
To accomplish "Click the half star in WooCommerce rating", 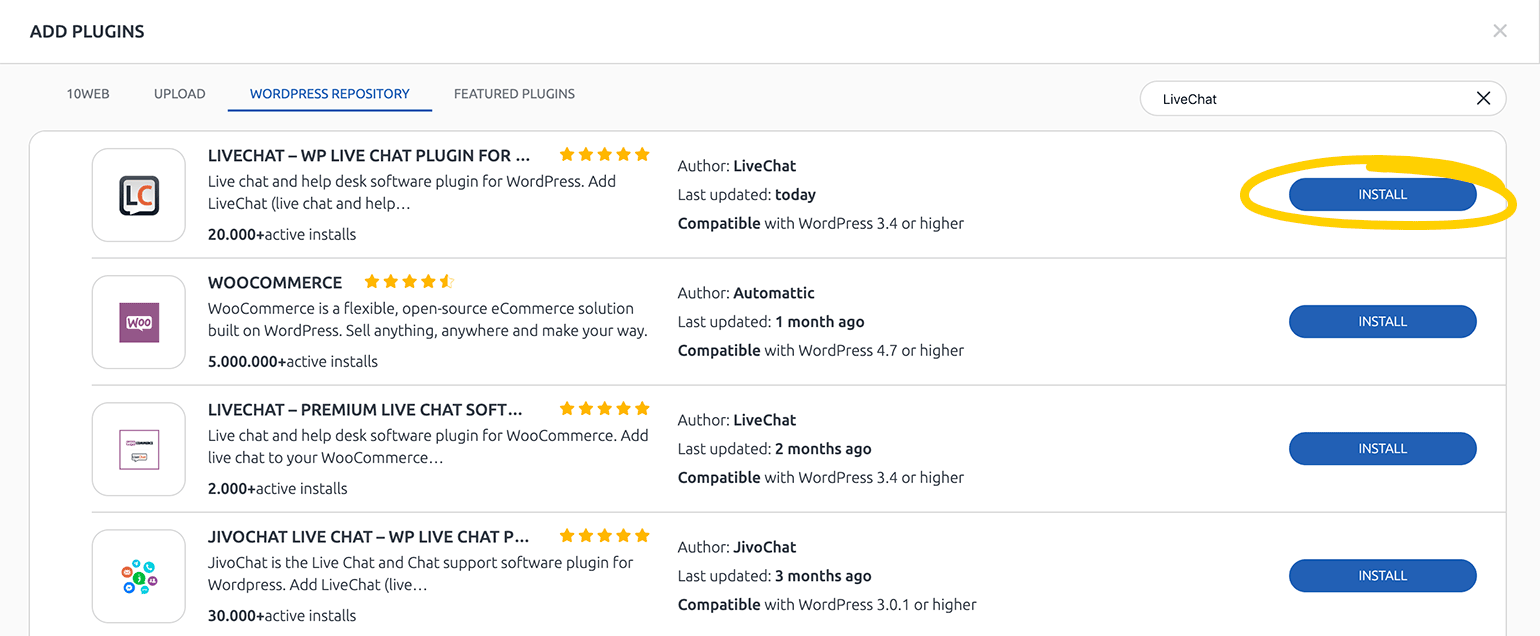I will pyautogui.click(x=446, y=281).
